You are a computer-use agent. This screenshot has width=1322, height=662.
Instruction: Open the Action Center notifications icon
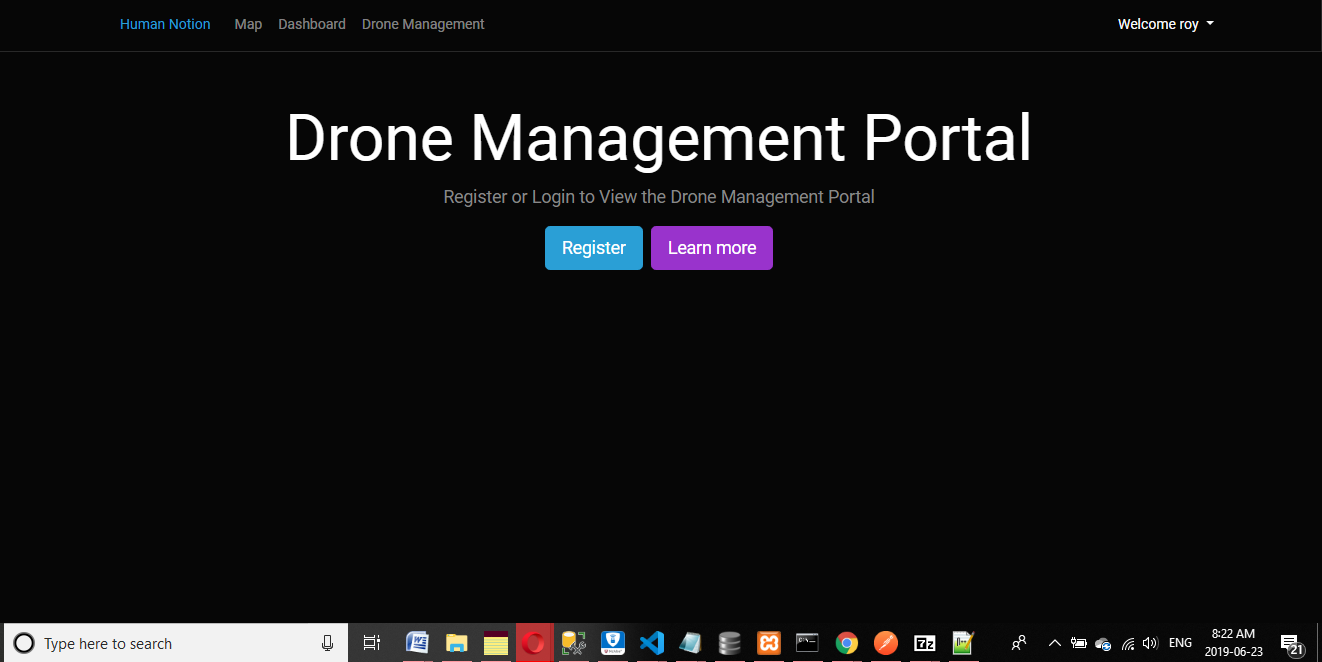click(x=1292, y=644)
